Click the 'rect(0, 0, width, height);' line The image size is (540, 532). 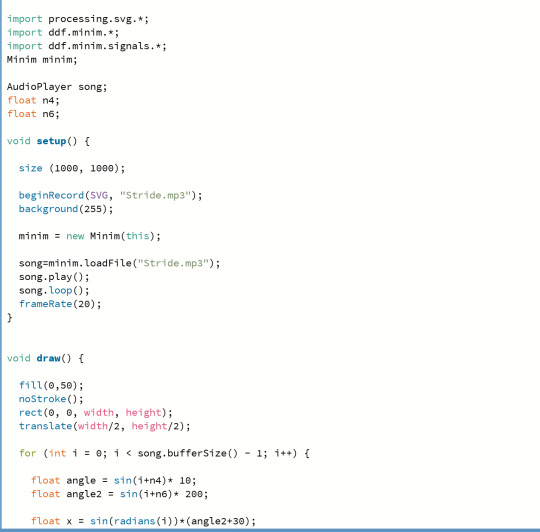[95, 413]
